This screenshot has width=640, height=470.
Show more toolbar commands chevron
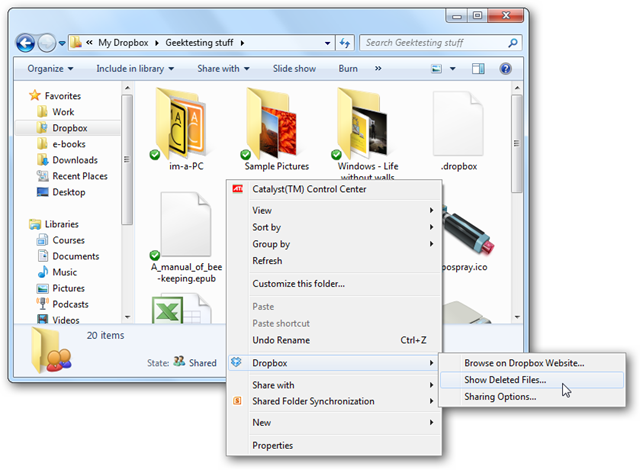click(378, 69)
